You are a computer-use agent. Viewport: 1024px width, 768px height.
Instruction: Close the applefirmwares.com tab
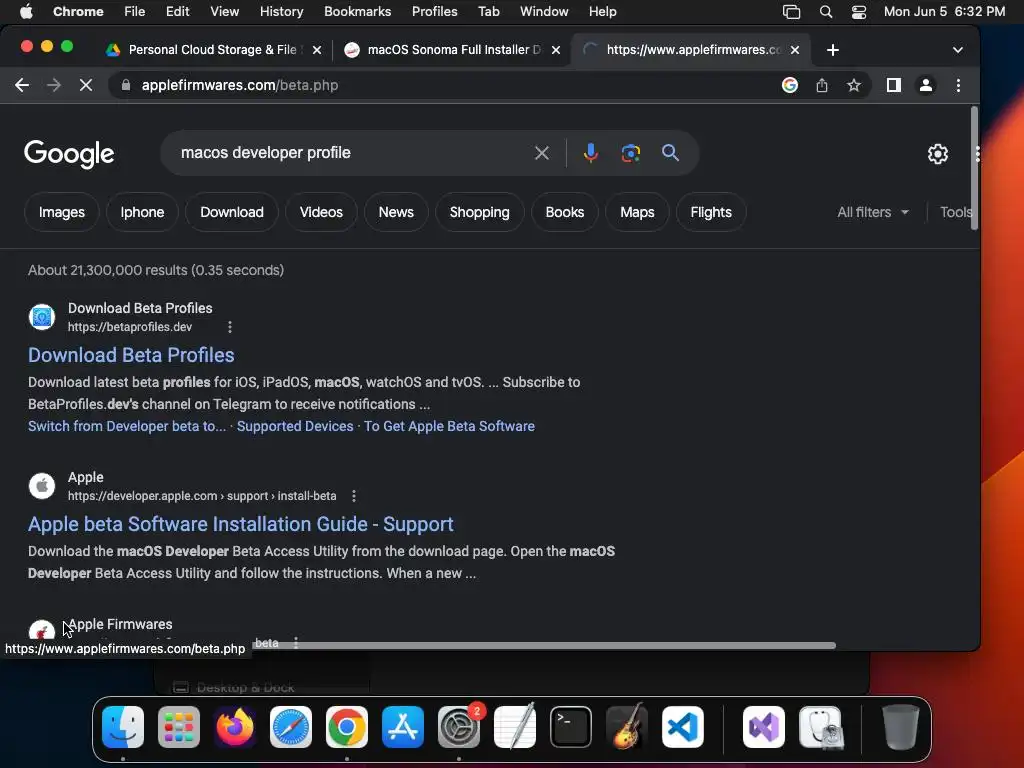click(x=795, y=50)
